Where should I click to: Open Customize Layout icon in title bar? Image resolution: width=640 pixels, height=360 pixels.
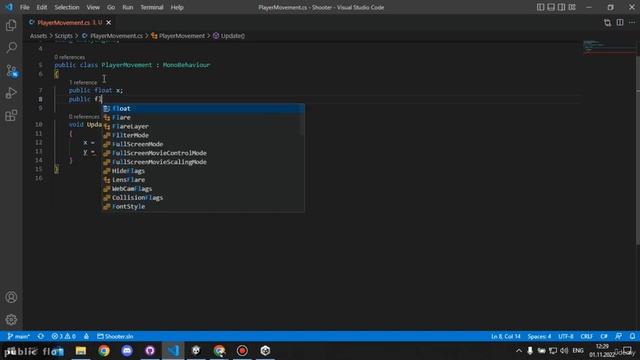tap(572, 7)
